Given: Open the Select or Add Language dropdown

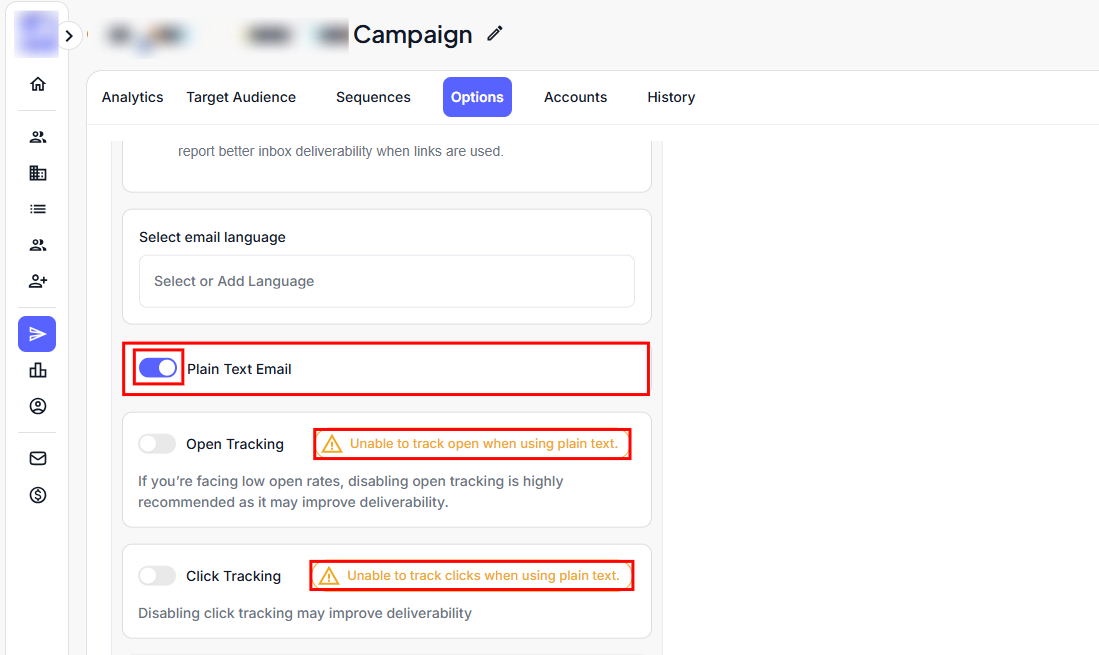Looking at the screenshot, I should [x=386, y=281].
